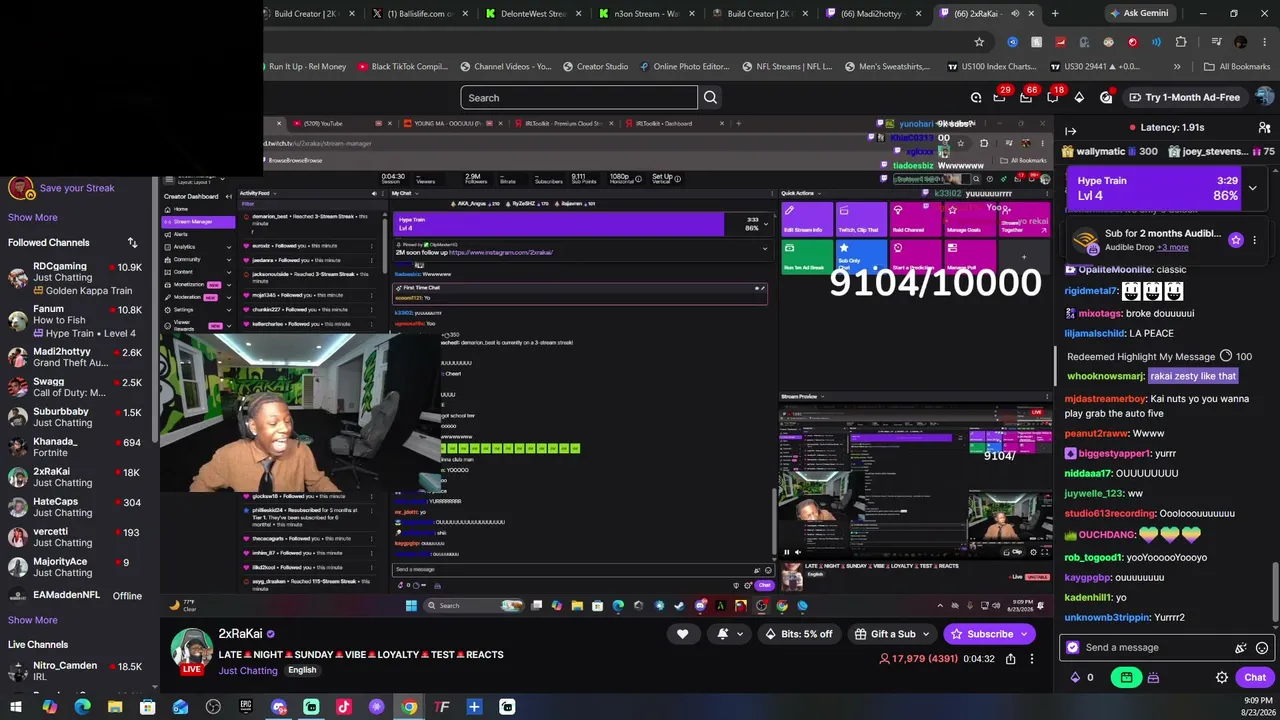Click in the Twitch Search field
Screen dimensions: 1280x720
[x=579, y=98]
